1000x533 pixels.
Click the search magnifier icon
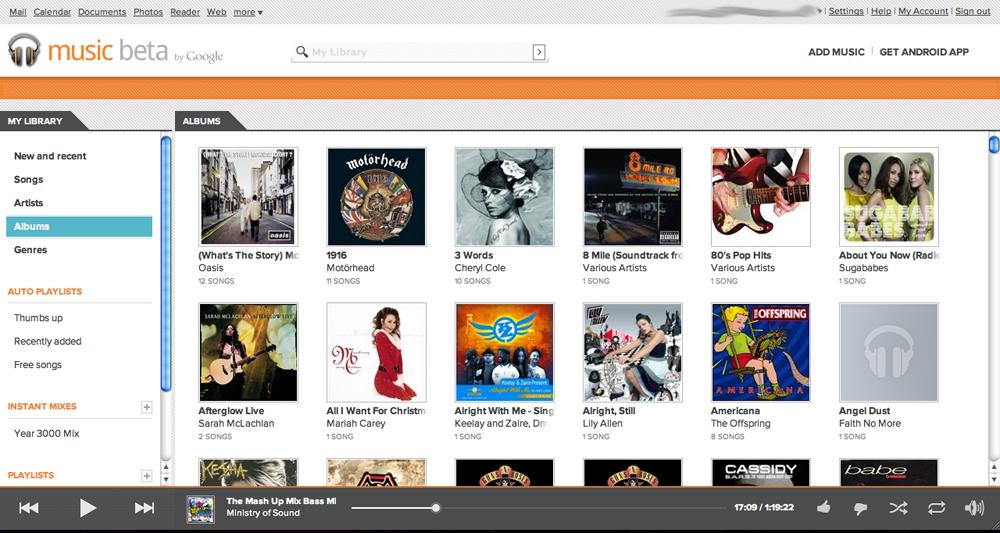pos(302,52)
